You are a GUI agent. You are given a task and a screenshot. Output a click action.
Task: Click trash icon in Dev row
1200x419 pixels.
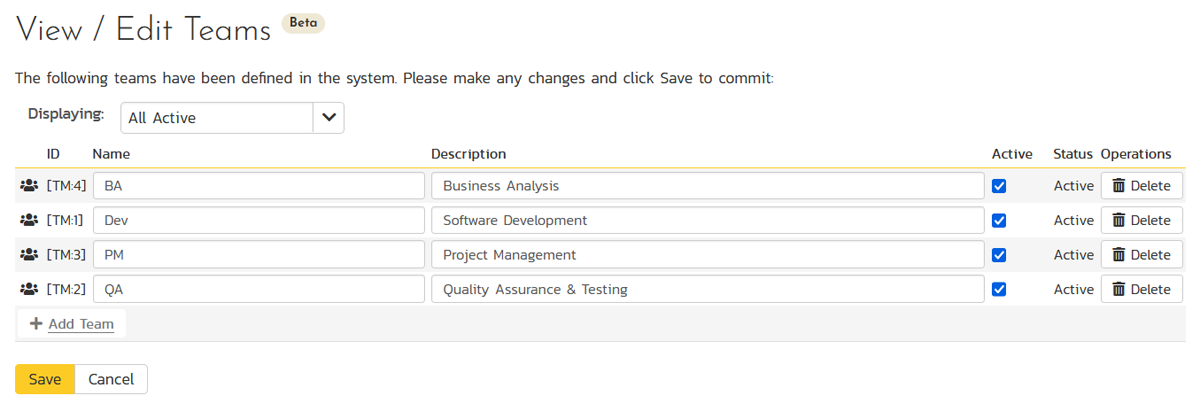pos(1119,220)
